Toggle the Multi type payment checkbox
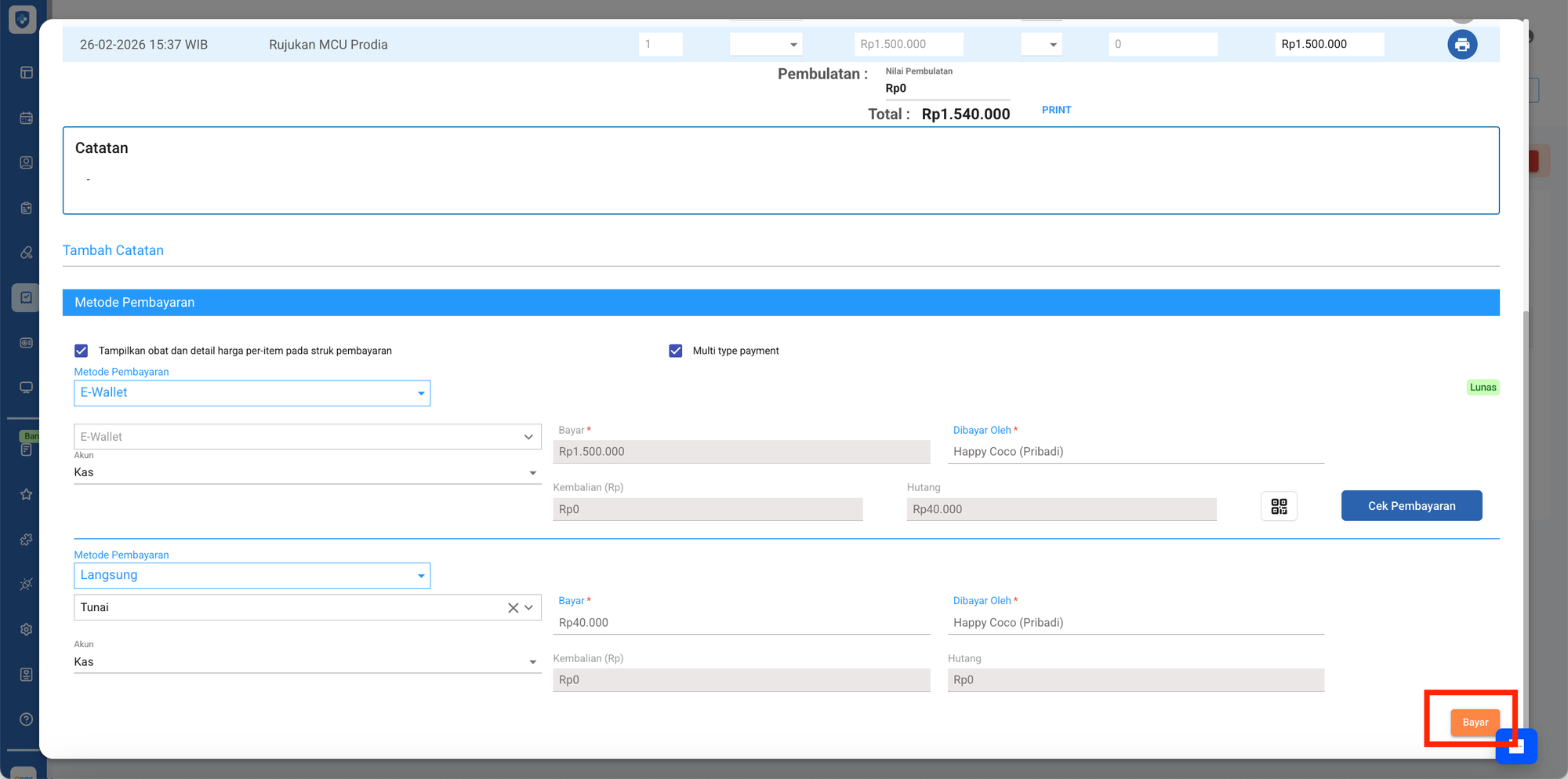Viewport: 1568px width, 779px height. pos(676,351)
